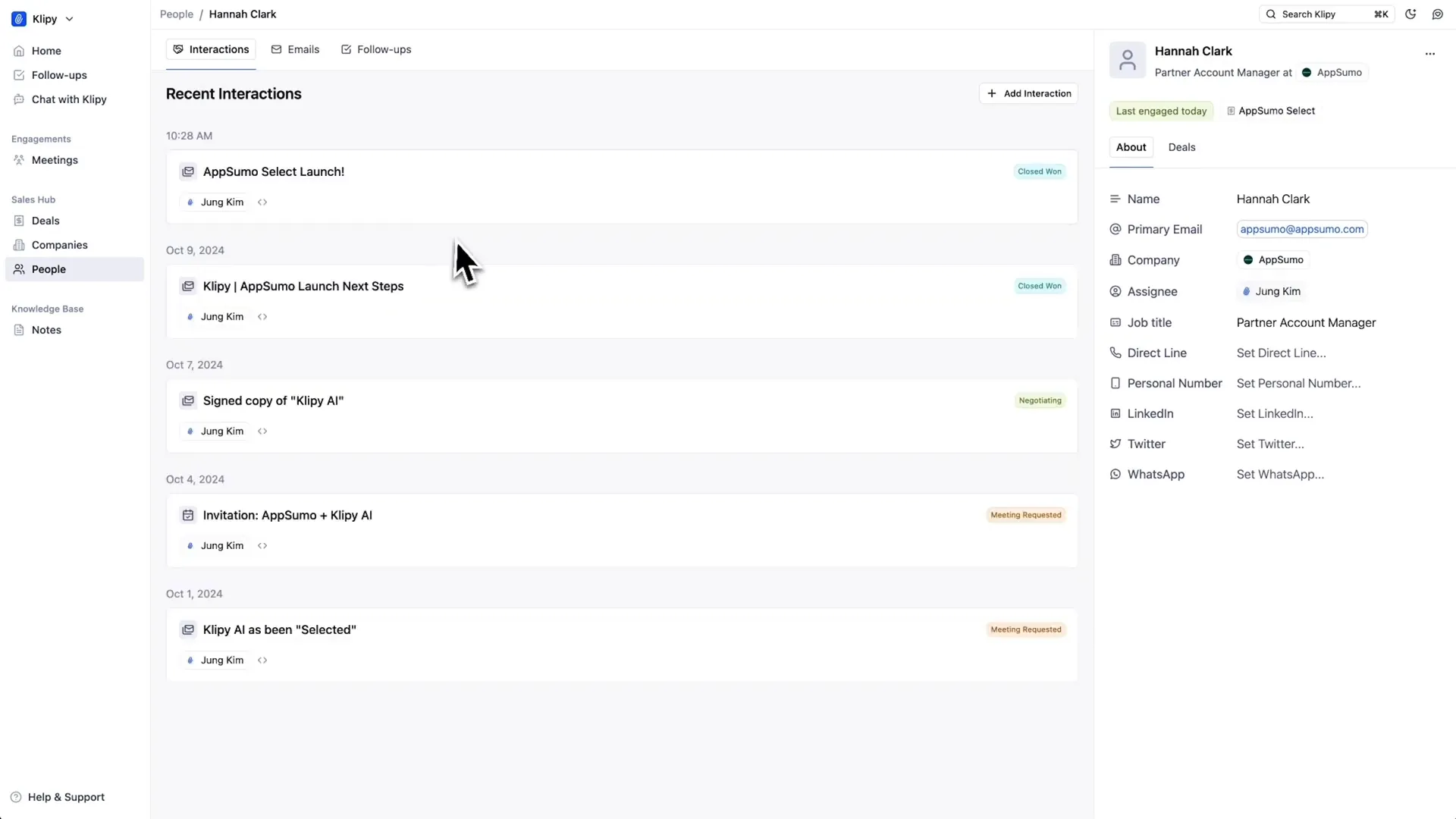Image resolution: width=1456 pixels, height=819 pixels.
Task: Open the Klipy workspace dropdown chevron
Action: pyautogui.click(x=70, y=19)
